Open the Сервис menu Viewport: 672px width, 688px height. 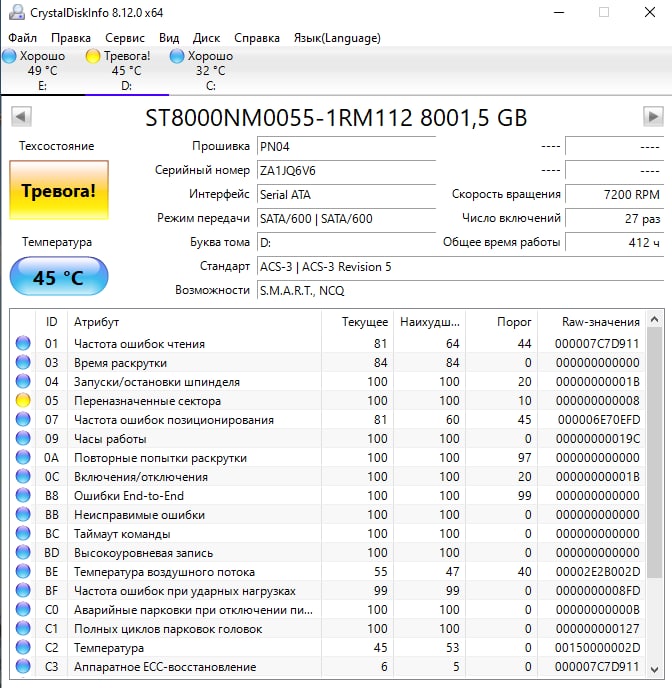click(x=125, y=38)
